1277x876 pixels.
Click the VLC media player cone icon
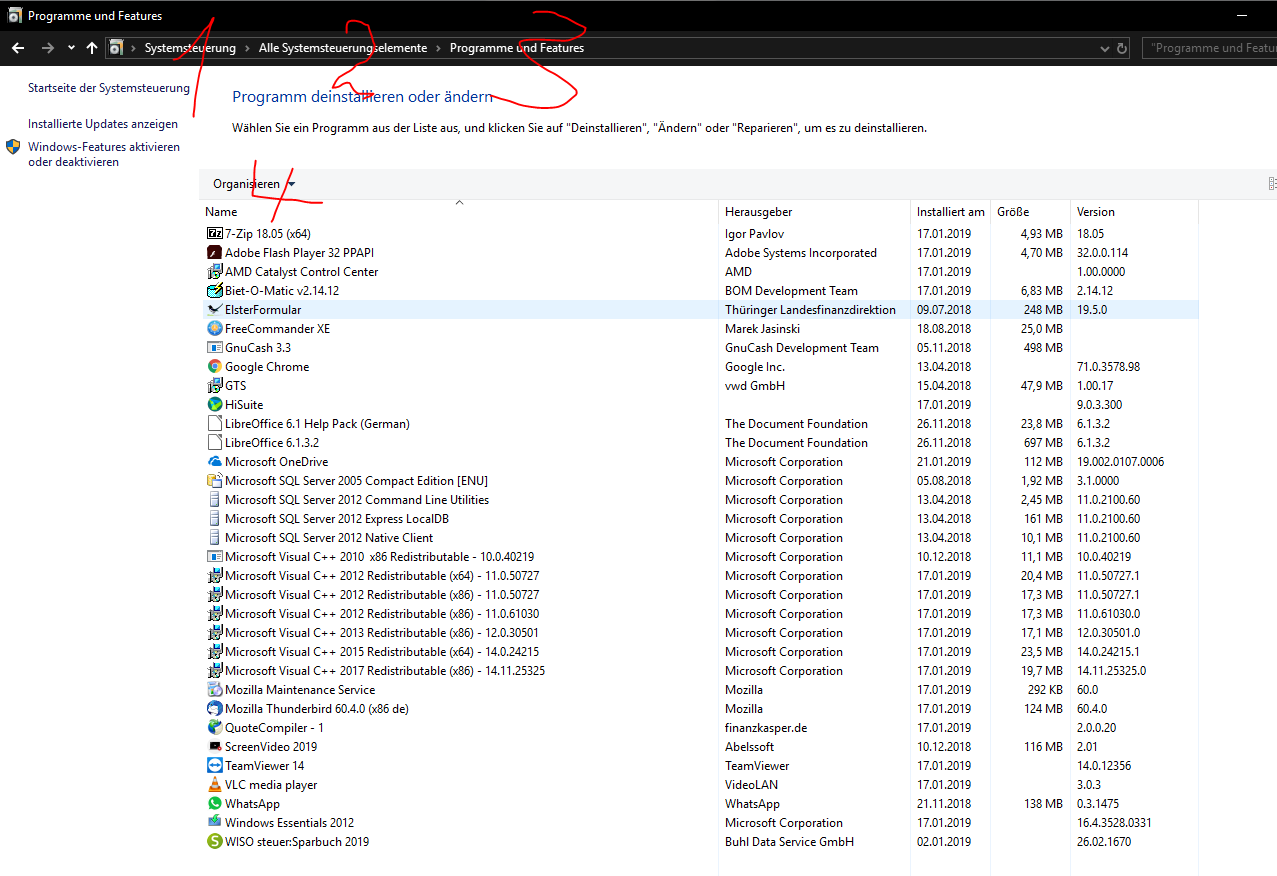(x=214, y=785)
